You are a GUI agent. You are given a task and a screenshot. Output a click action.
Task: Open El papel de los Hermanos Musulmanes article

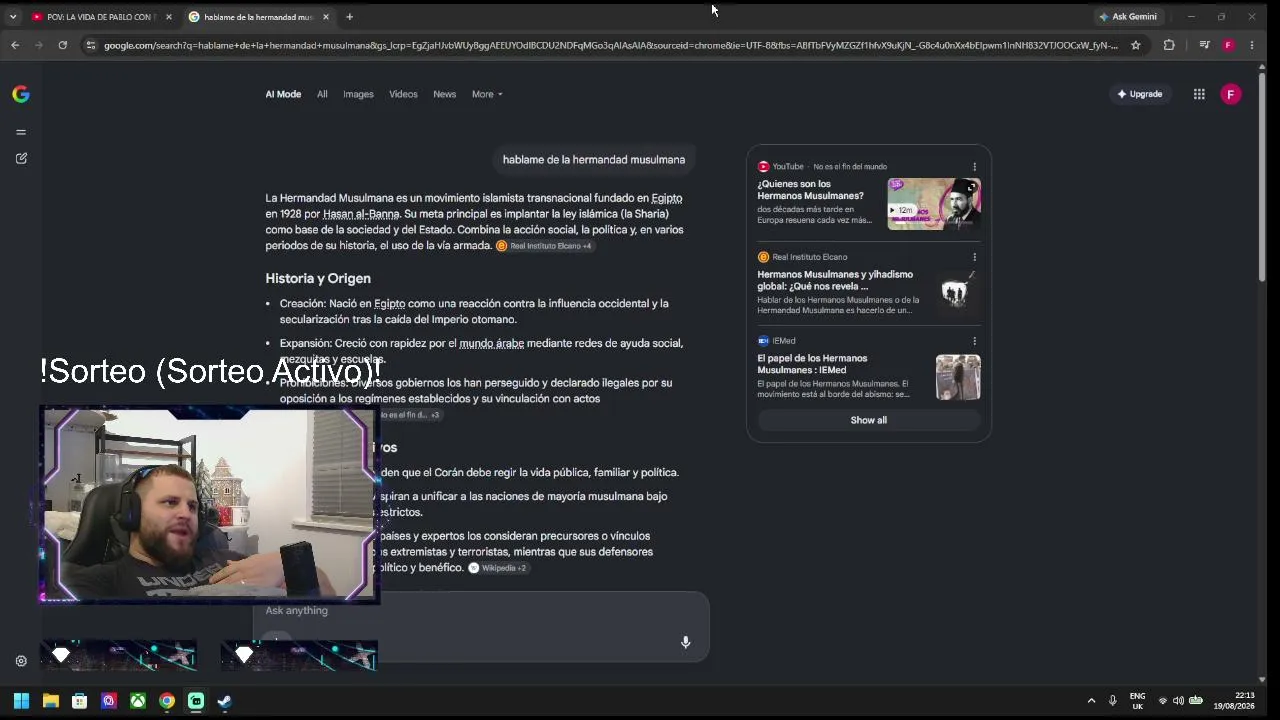pyautogui.click(x=812, y=364)
